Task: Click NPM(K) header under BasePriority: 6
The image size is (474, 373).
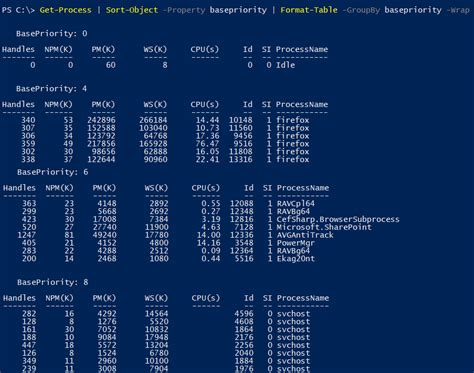Action: tap(59, 188)
